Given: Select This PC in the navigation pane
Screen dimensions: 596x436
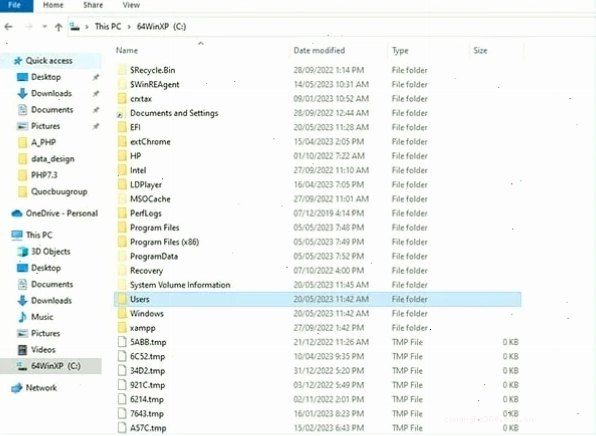Looking at the screenshot, I should click(39, 235).
